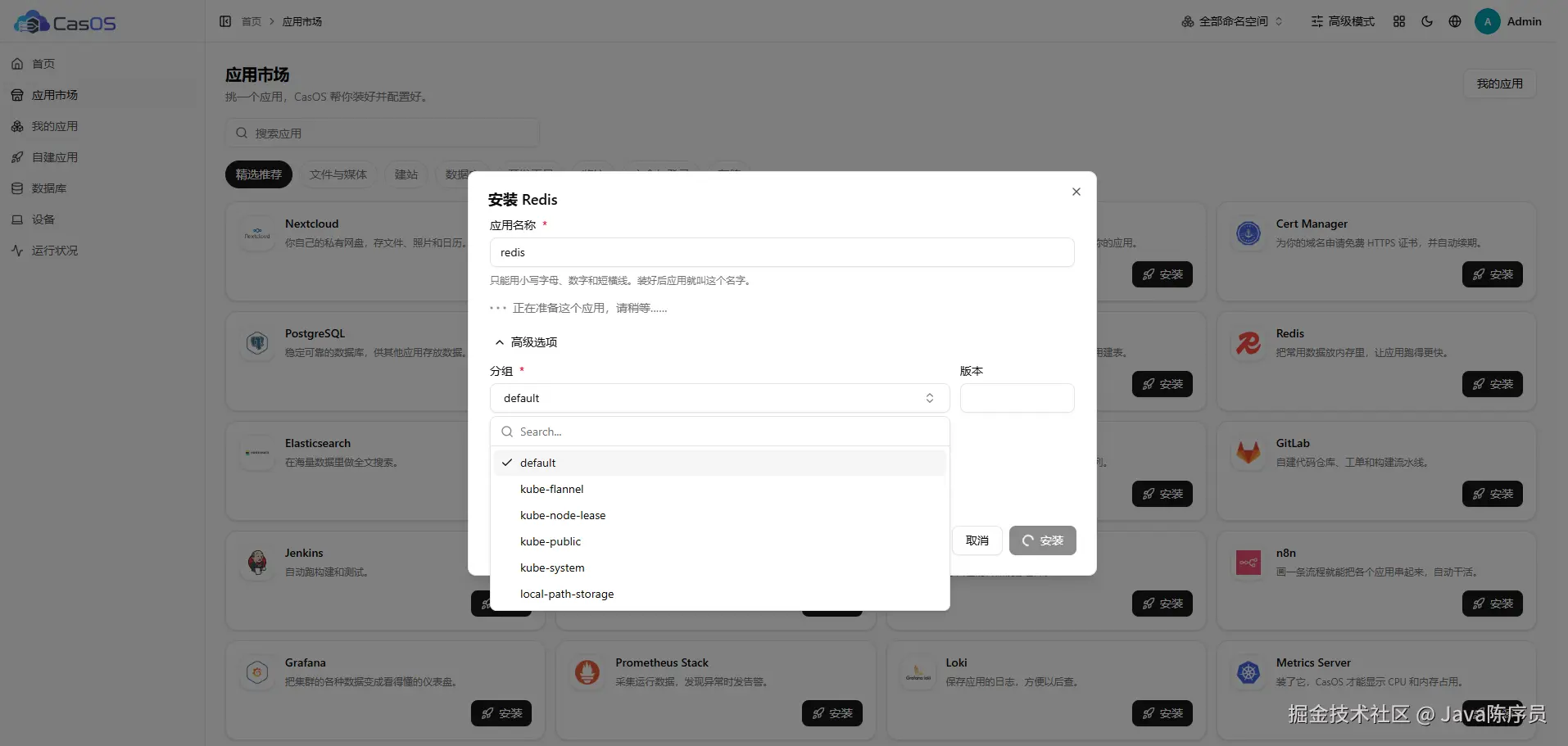Image resolution: width=1568 pixels, height=746 pixels.
Task: Open the language globe icon
Action: pyautogui.click(x=1455, y=21)
